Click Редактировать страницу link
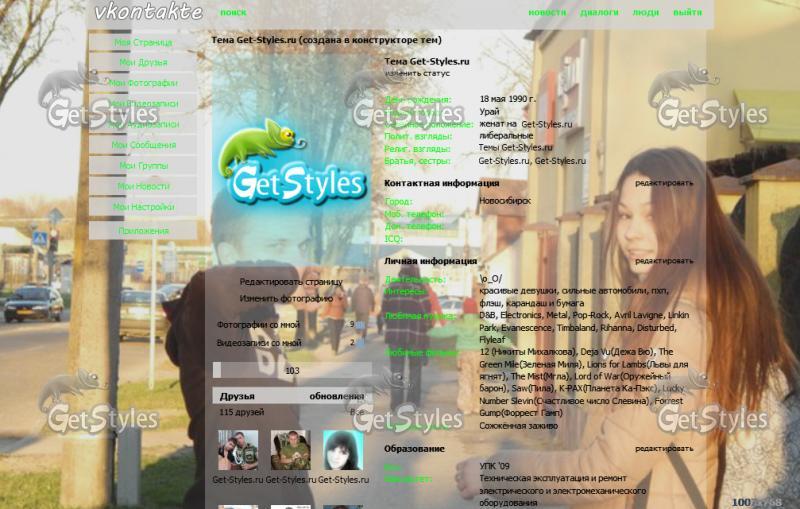 291,282
